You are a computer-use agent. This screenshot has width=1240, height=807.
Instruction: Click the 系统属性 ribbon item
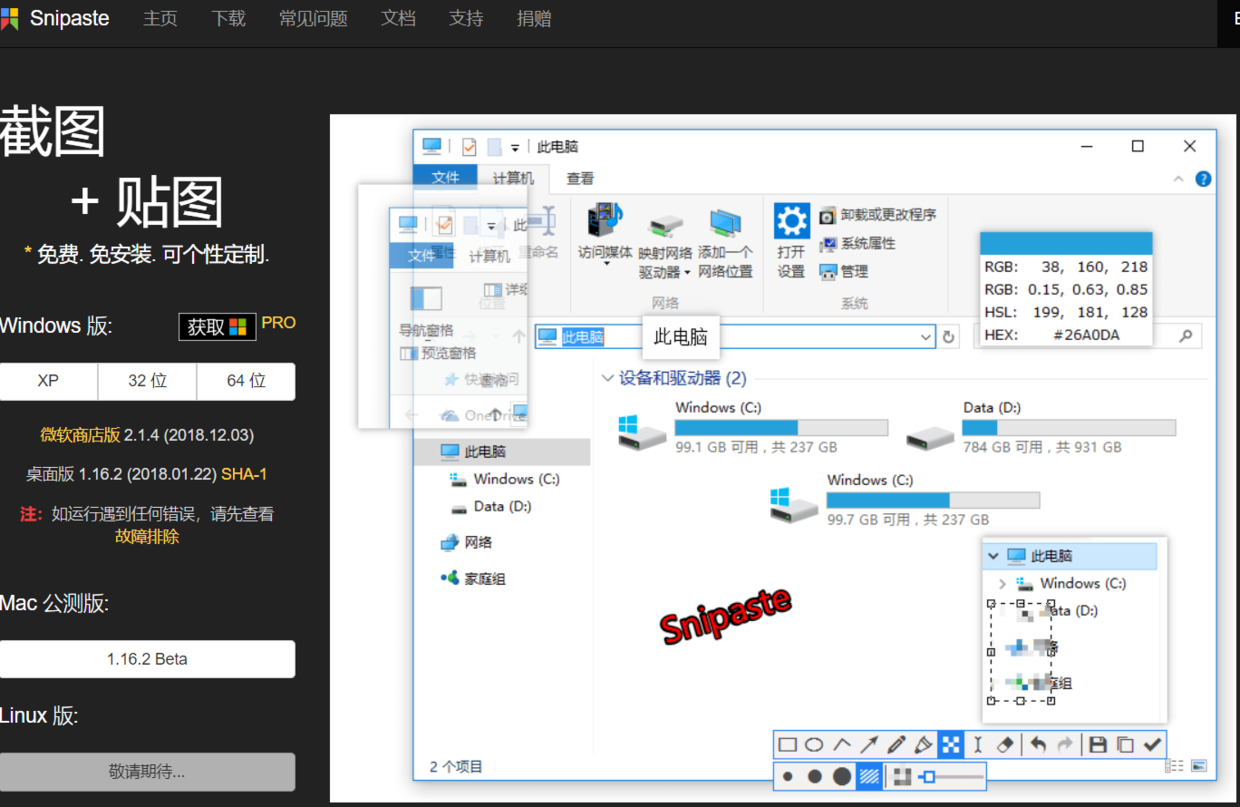pos(858,243)
